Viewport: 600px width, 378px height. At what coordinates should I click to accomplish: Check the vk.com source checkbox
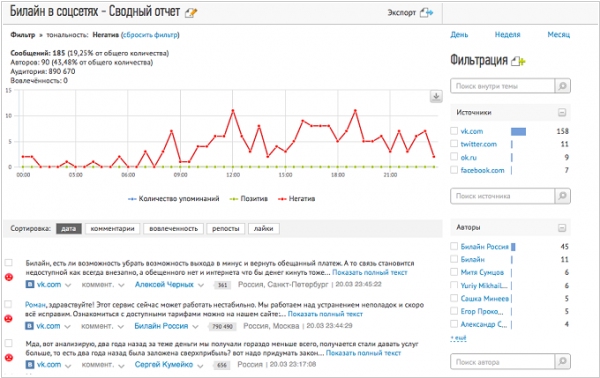[454, 131]
